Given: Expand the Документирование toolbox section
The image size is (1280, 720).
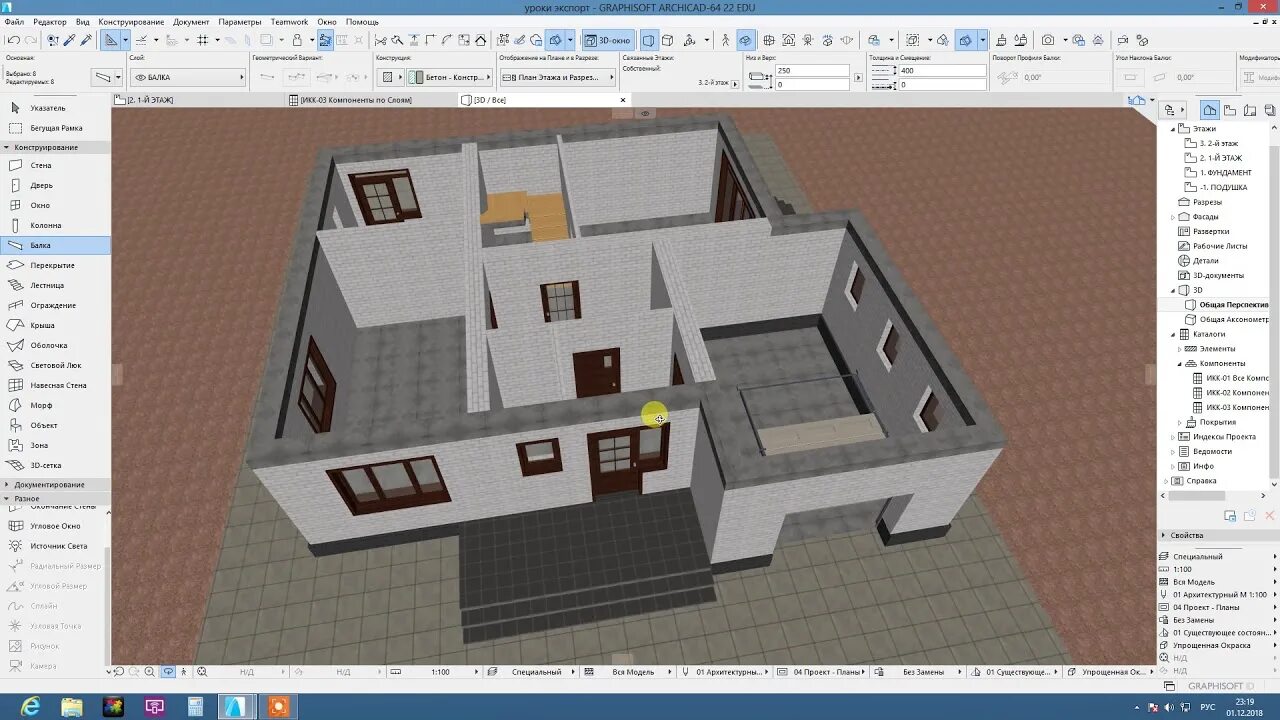Looking at the screenshot, I should (x=55, y=485).
